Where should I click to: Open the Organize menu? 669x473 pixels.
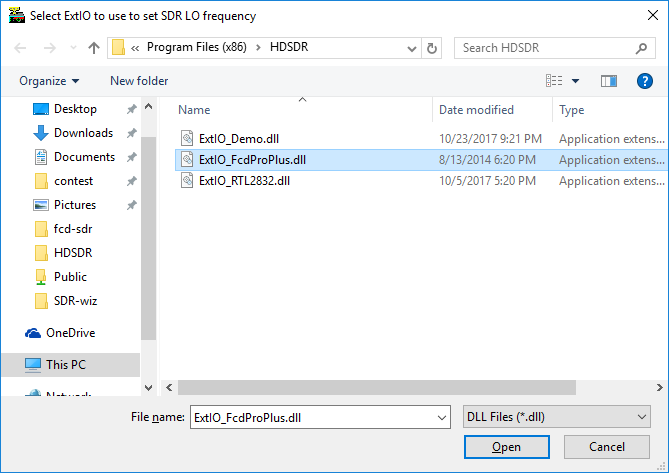[x=49, y=81]
